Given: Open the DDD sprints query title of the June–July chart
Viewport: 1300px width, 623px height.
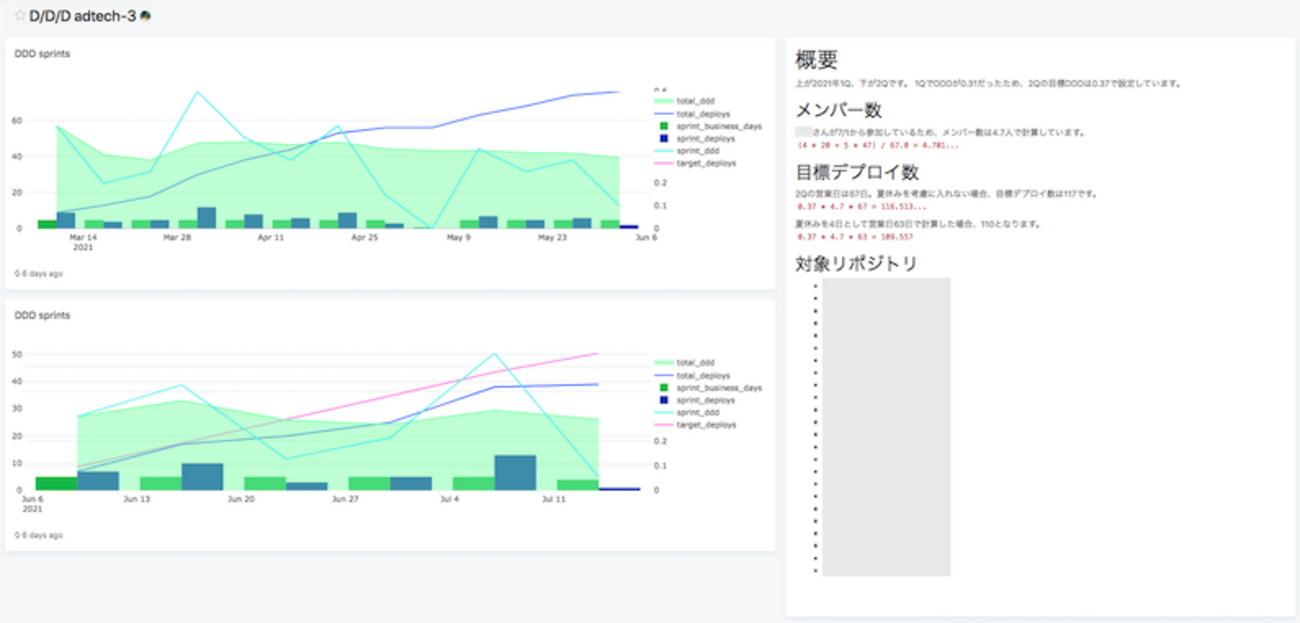Looking at the screenshot, I should pyautogui.click(x=42, y=315).
